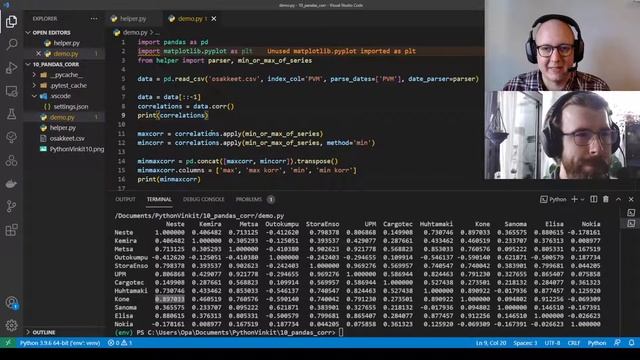This screenshot has height=360, width=640.
Task: Open Explorer more actions ellipsis
Action: pos(94,19)
